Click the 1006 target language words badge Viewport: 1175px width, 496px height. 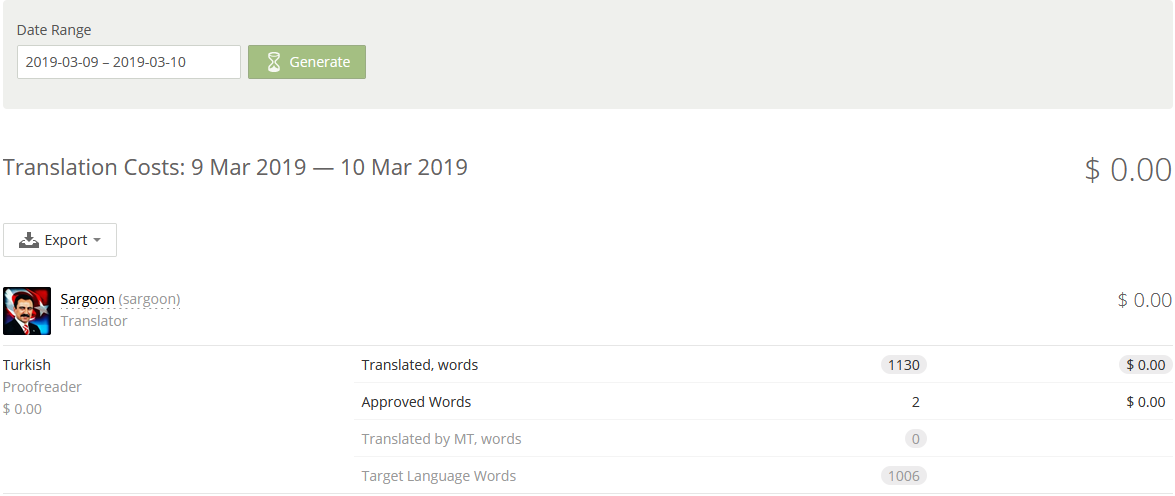click(903, 476)
